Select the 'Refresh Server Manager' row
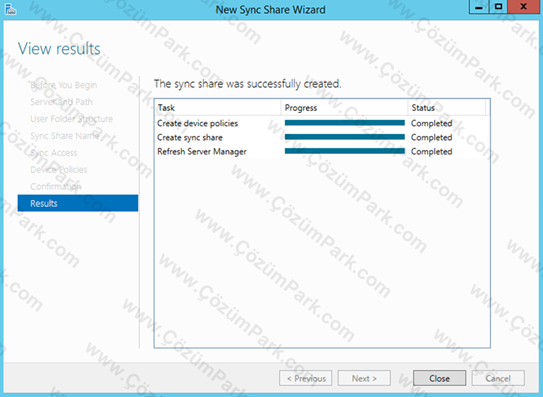Viewport: 543px width, 397px height. pos(322,151)
